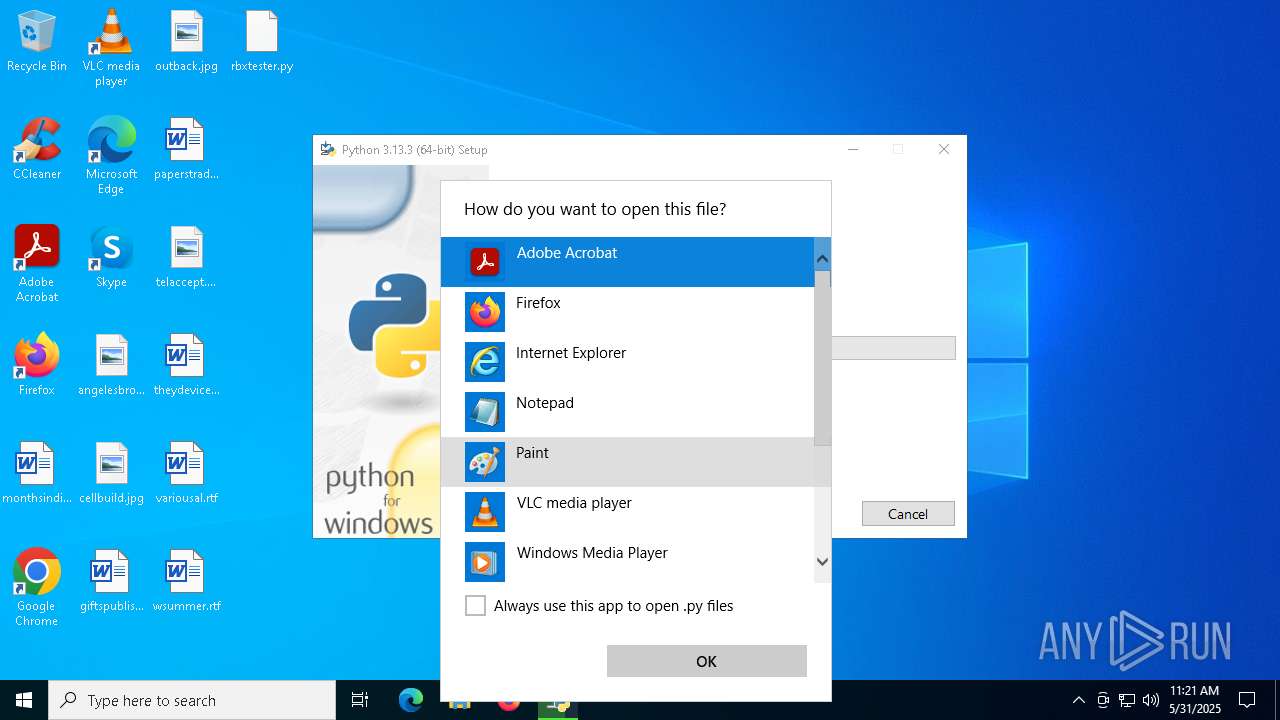This screenshot has width=1280, height=720.
Task: Select the CCleaner desktop shortcut
Action: pos(37,150)
